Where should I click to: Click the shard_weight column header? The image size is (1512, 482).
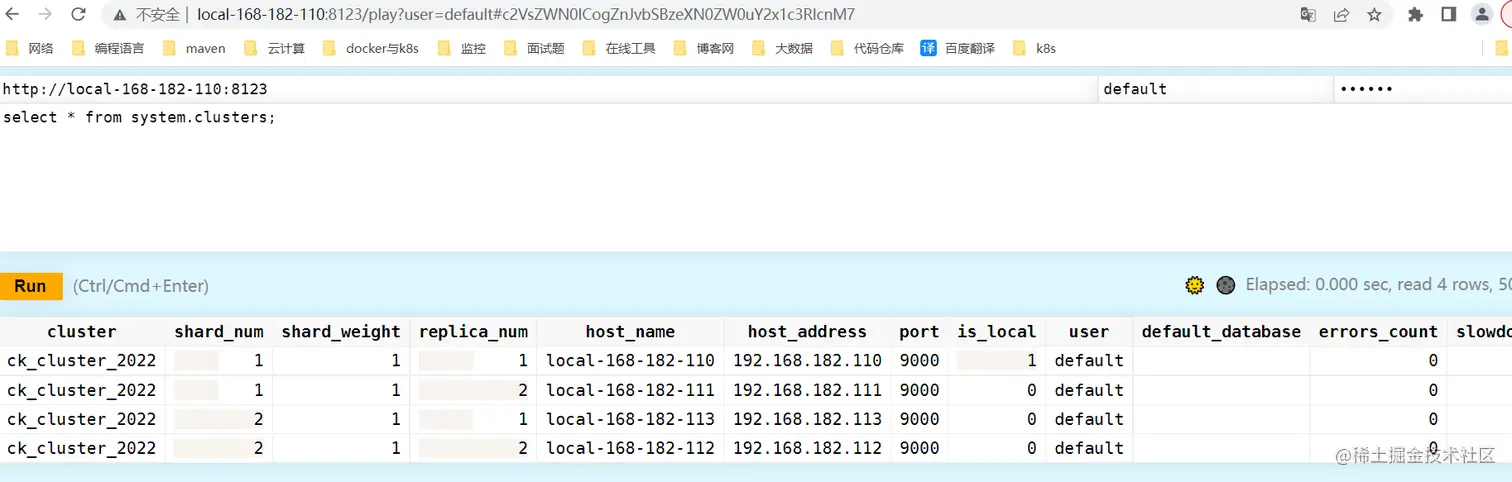(x=341, y=332)
